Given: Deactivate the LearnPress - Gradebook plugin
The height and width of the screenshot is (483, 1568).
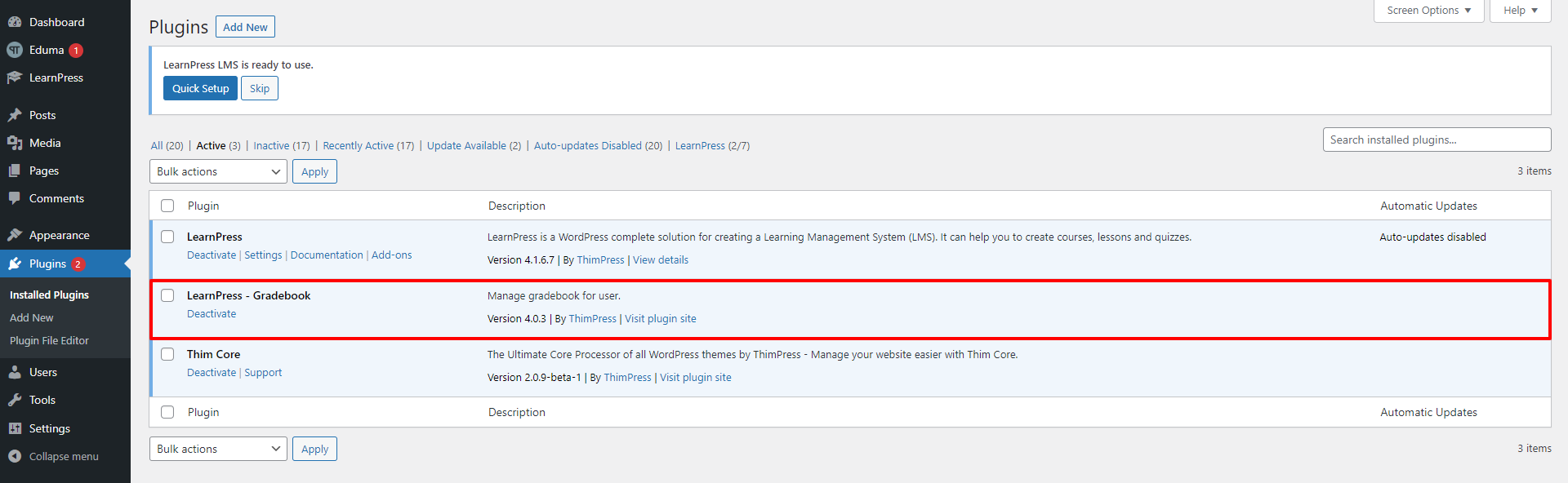Looking at the screenshot, I should point(212,313).
